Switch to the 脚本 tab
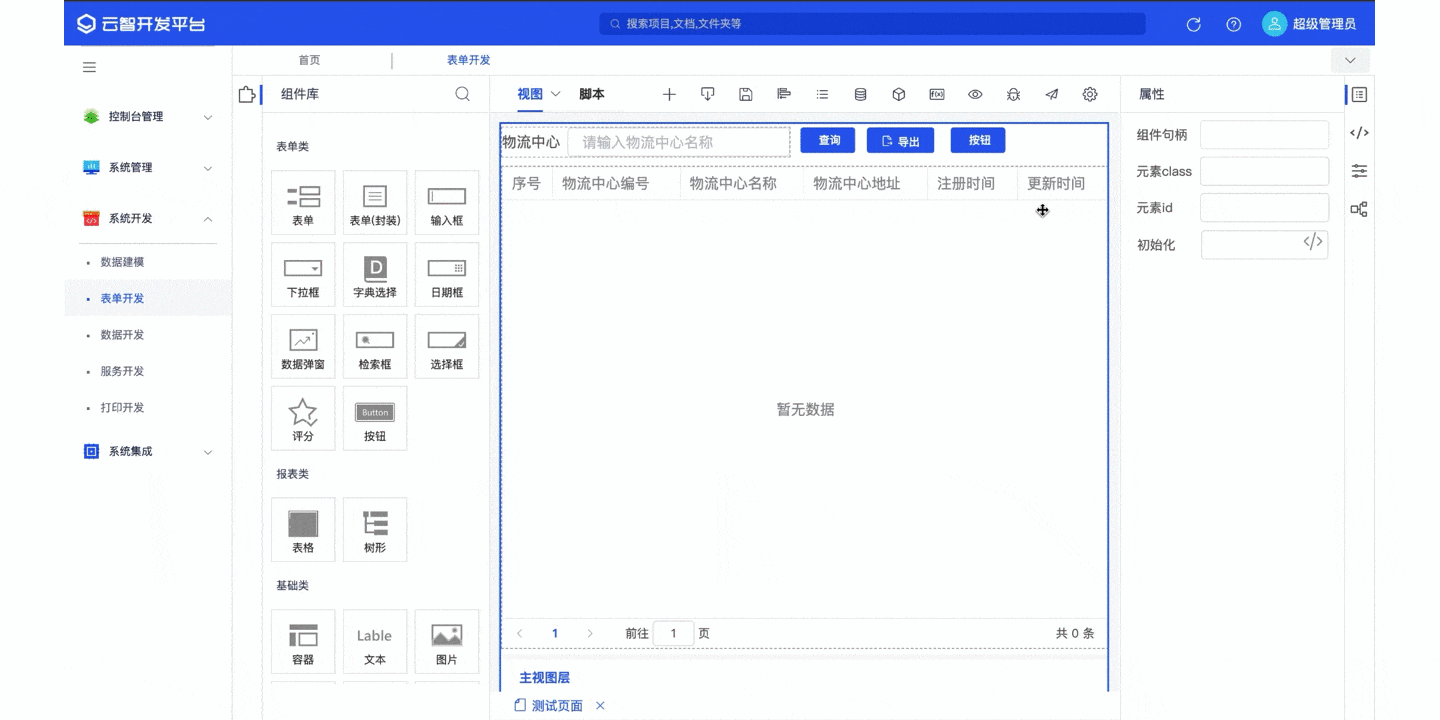 592,94
